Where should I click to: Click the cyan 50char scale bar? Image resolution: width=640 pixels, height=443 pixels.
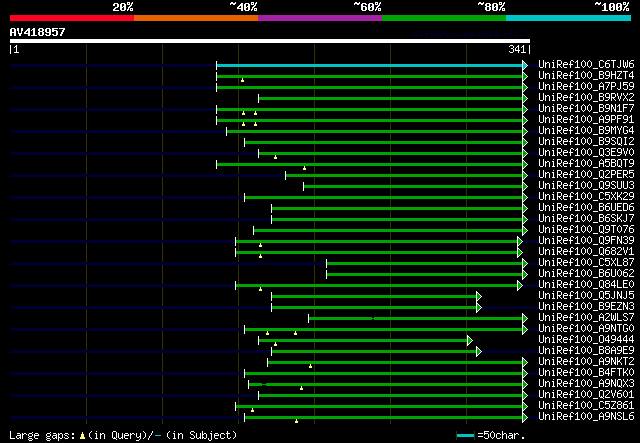pos(465,436)
